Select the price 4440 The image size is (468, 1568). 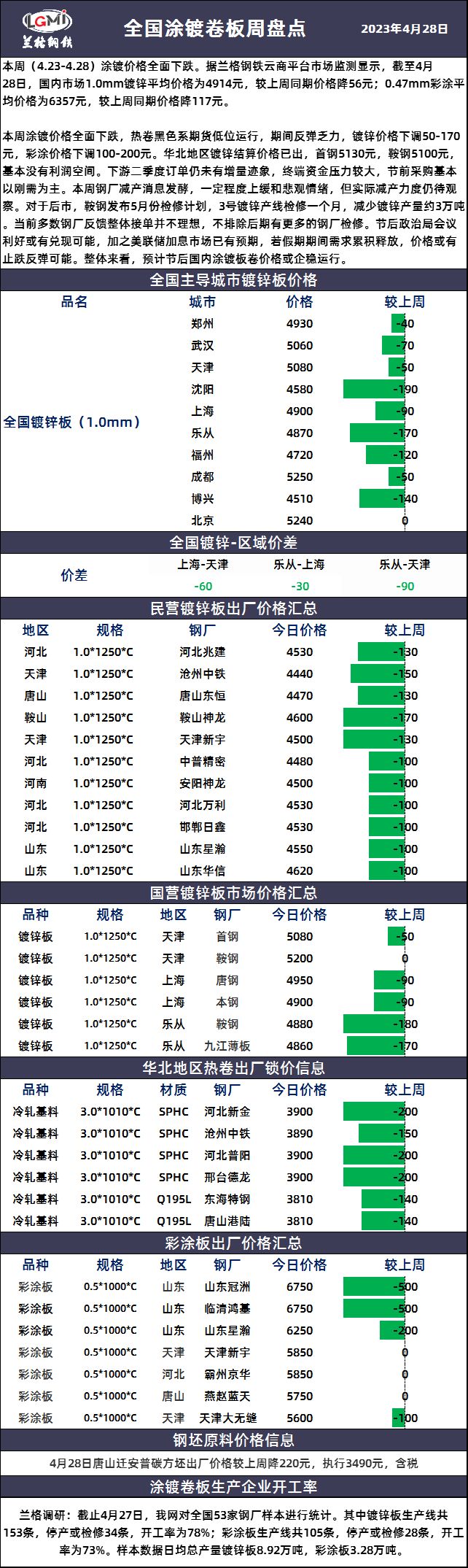[300, 674]
